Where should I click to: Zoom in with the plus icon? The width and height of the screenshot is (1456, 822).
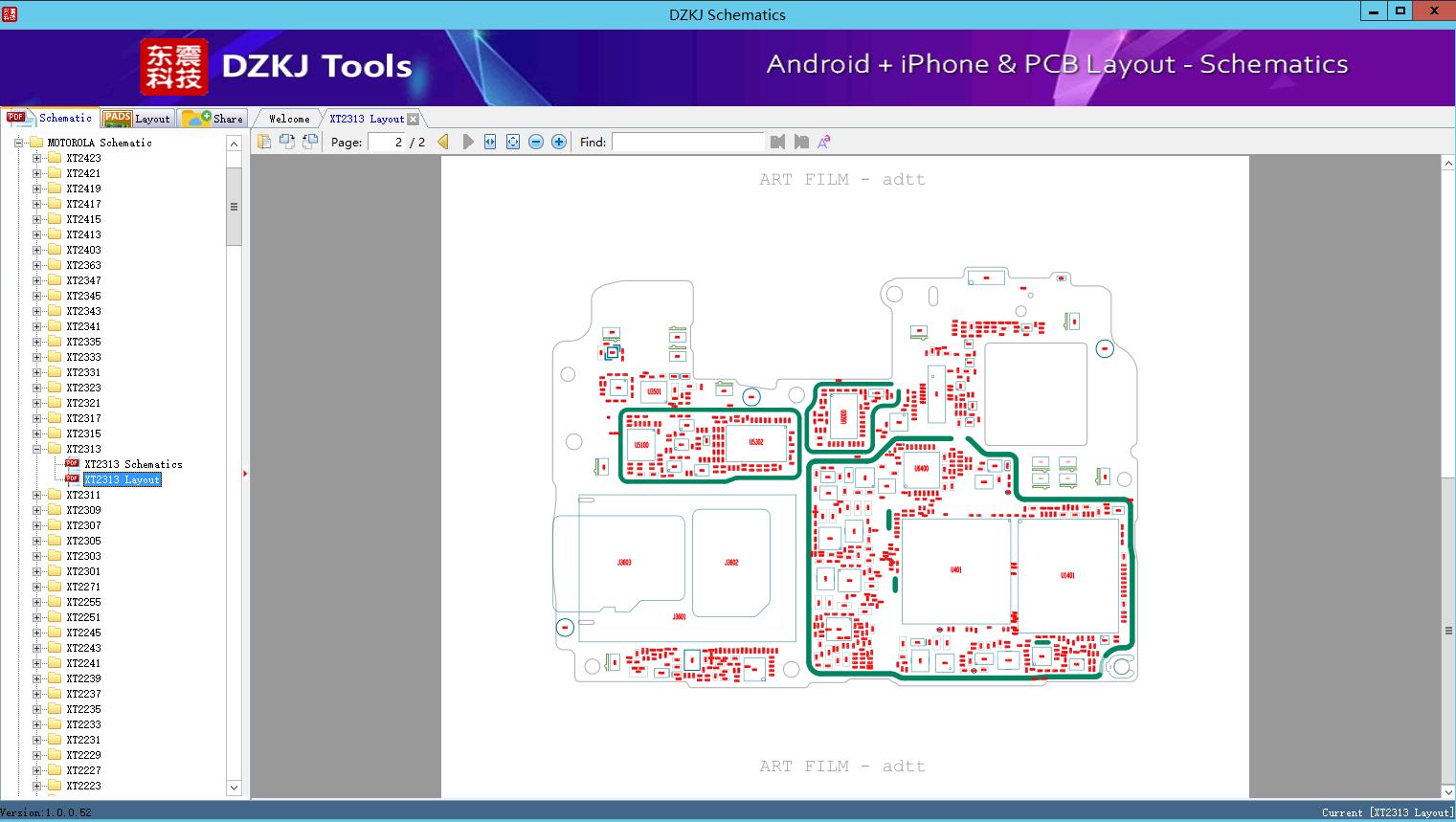coord(559,142)
